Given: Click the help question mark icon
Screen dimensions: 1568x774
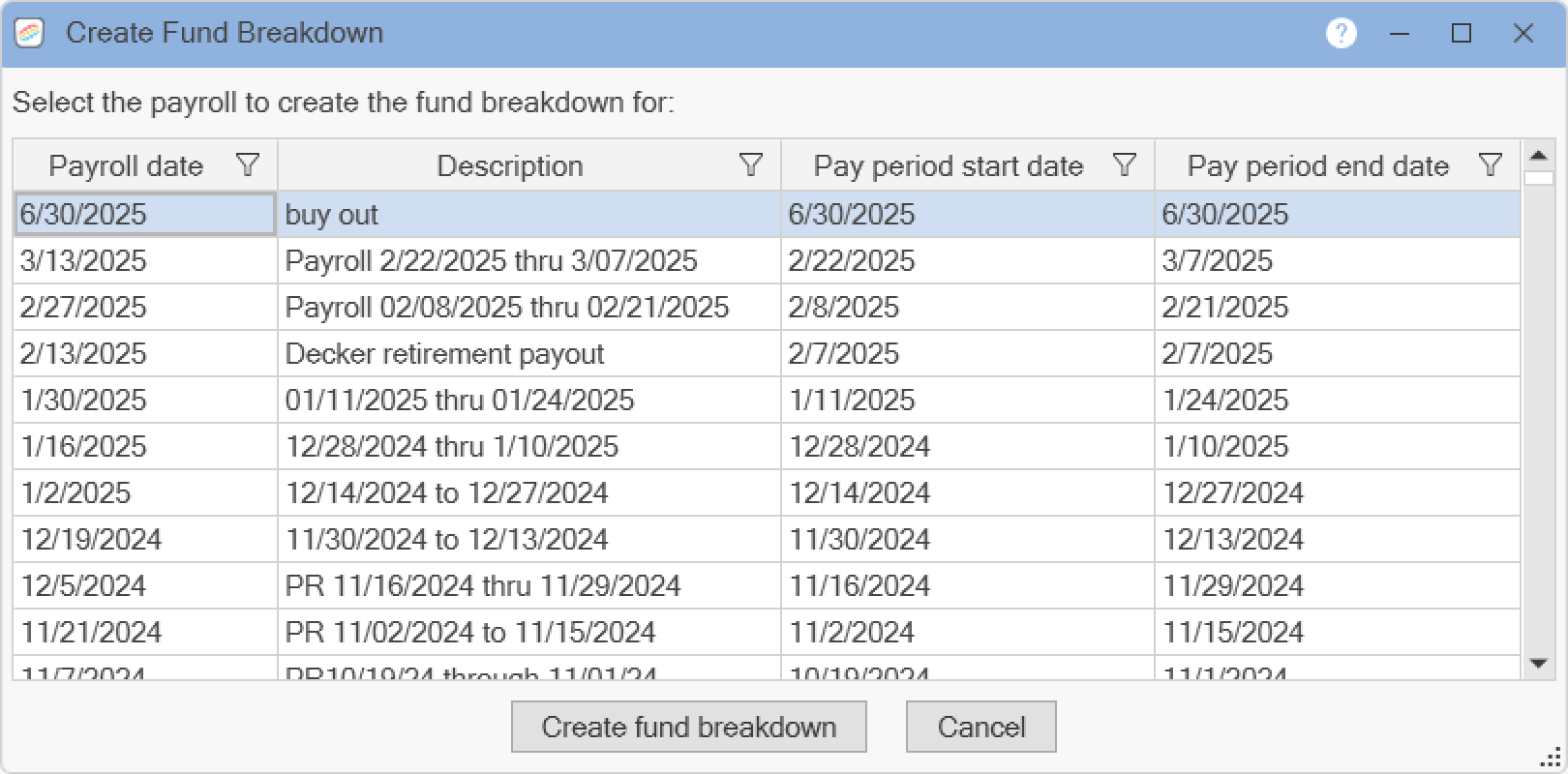Looking at the screenshot, I should click(1341, 34).
